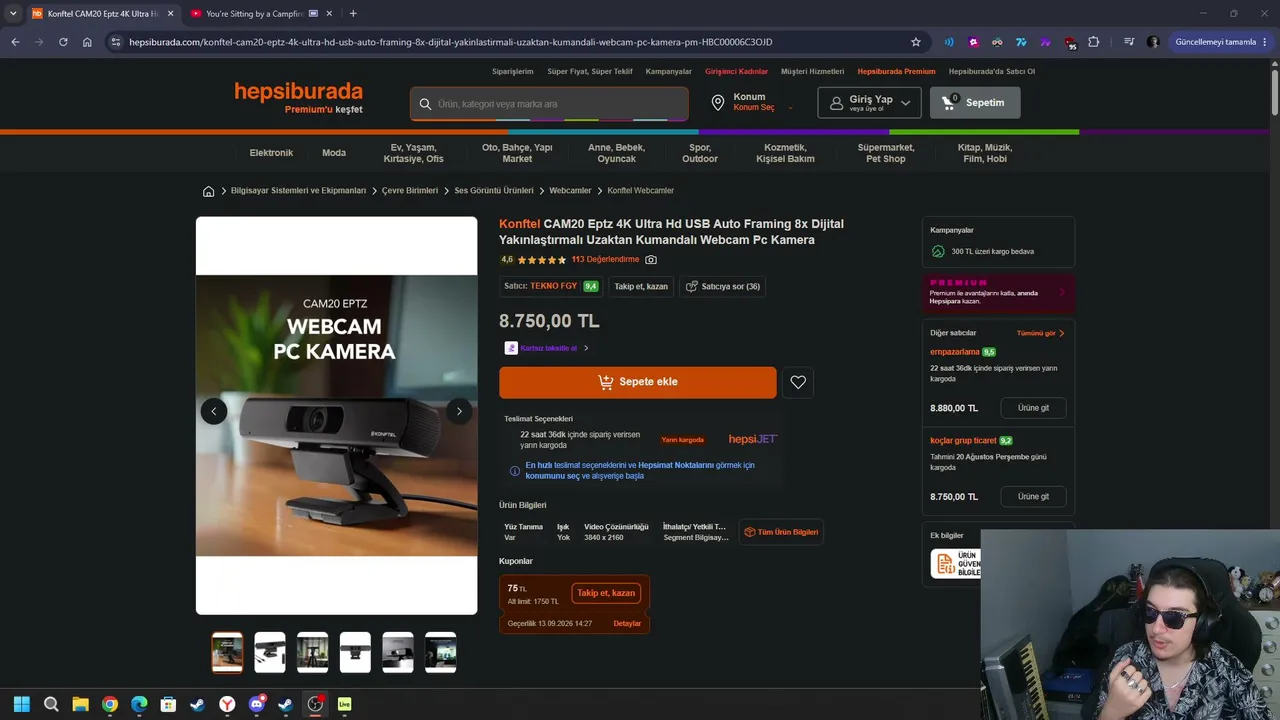Show photo reviews via camera icon

(651, 260)
